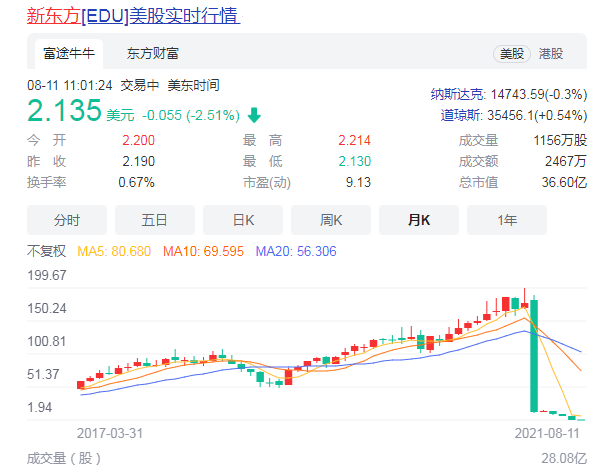Click the 最低 value 2.130
This screenshot has height=470, width=596.
click(x=354, y=161)
